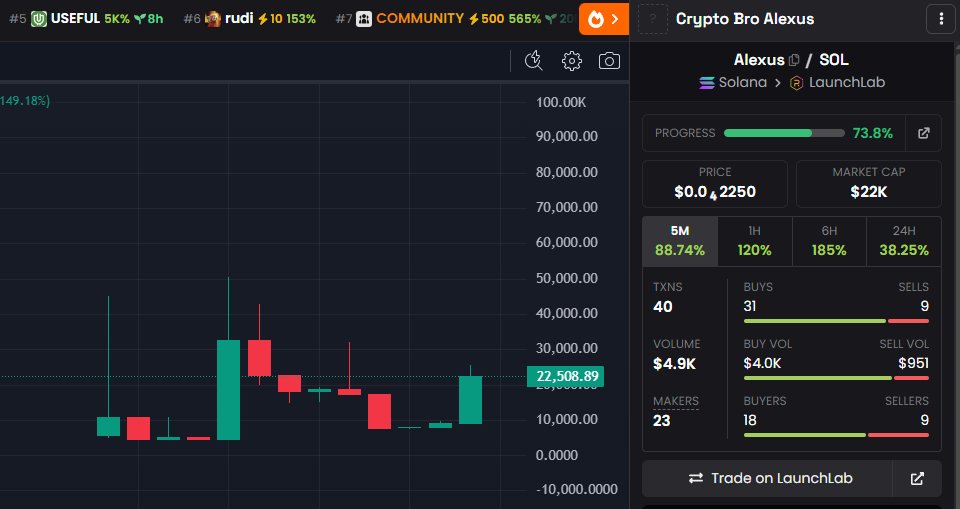This screenshot has width=960, height=509.
Task: Click the 50,000.00 price axis label
Action: (x=566, y=278)
